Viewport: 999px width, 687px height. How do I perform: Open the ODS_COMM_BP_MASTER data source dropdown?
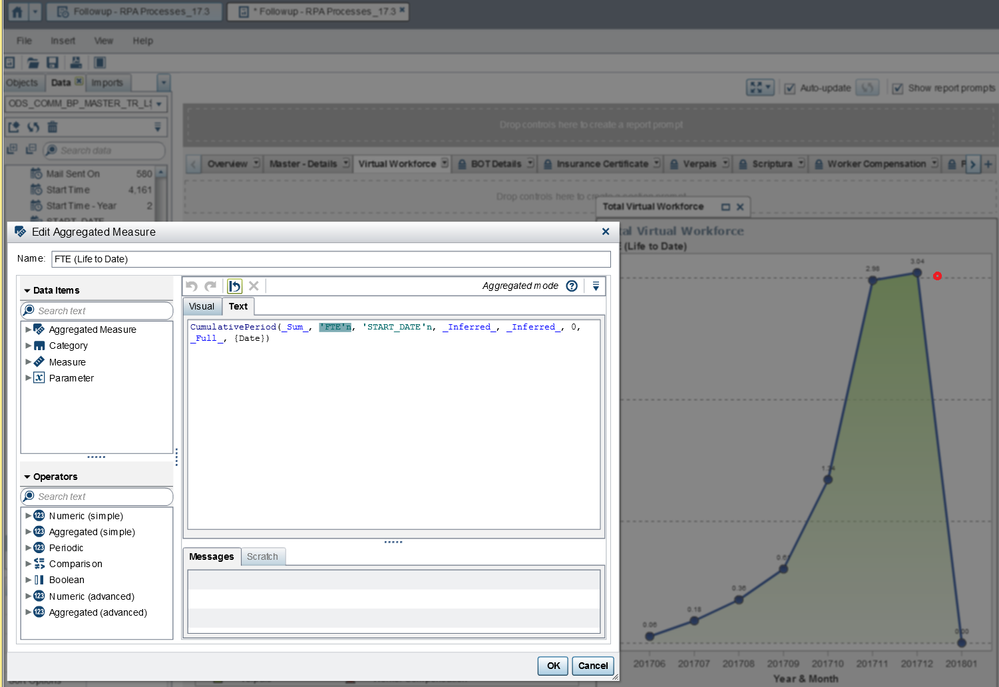159,104
